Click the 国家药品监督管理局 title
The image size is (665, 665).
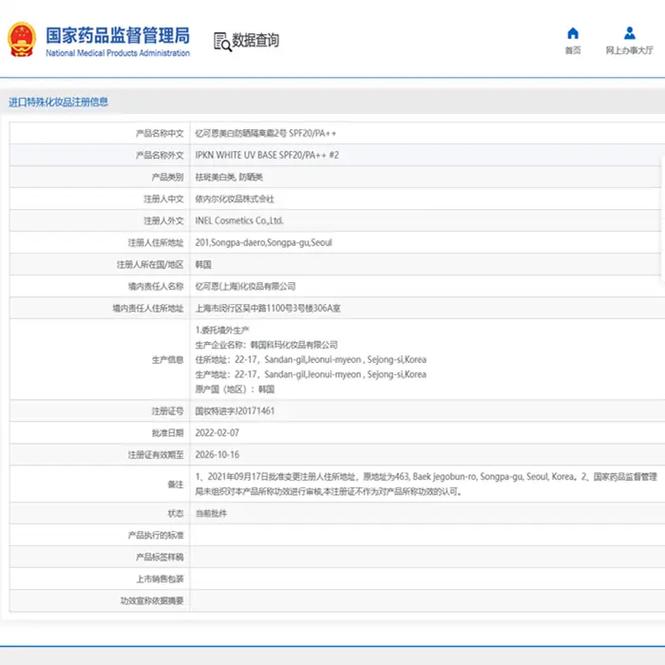[118, 35]
